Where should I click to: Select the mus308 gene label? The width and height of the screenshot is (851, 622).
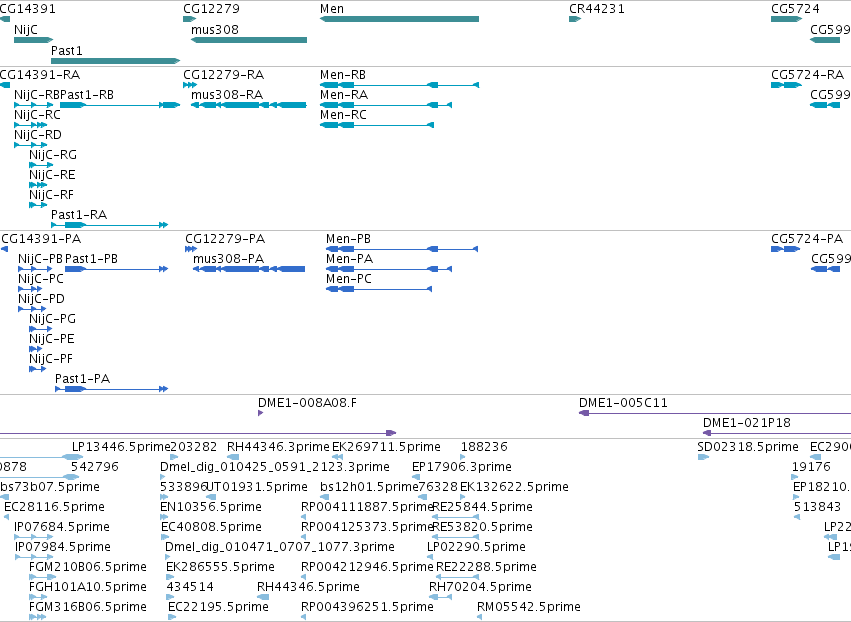point(214,29)
